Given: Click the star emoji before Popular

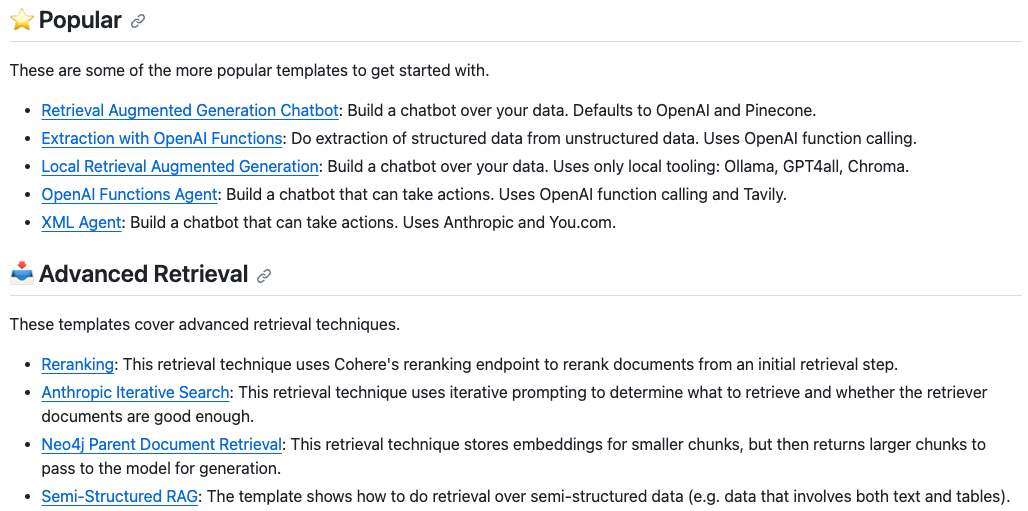Looking at the screenshot, I should point(22,20).
